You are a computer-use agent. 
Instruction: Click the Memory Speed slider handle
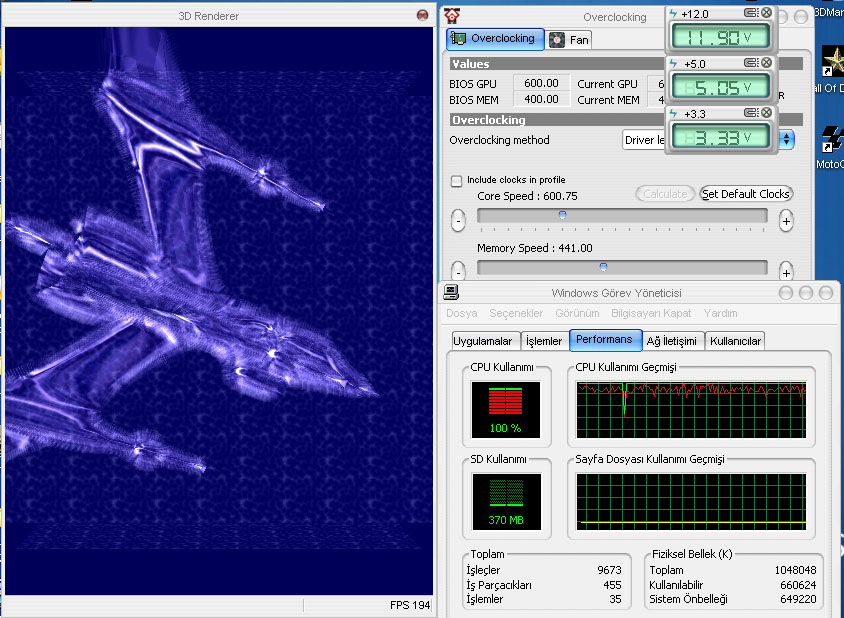(602, 266)
